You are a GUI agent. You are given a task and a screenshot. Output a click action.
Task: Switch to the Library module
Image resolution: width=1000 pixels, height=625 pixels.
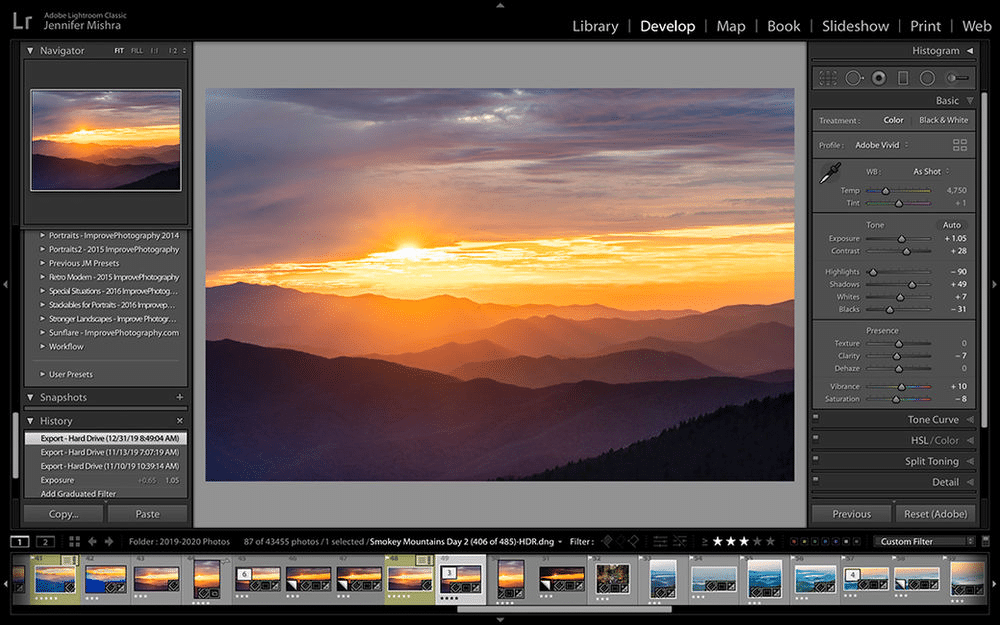point(595,26)
